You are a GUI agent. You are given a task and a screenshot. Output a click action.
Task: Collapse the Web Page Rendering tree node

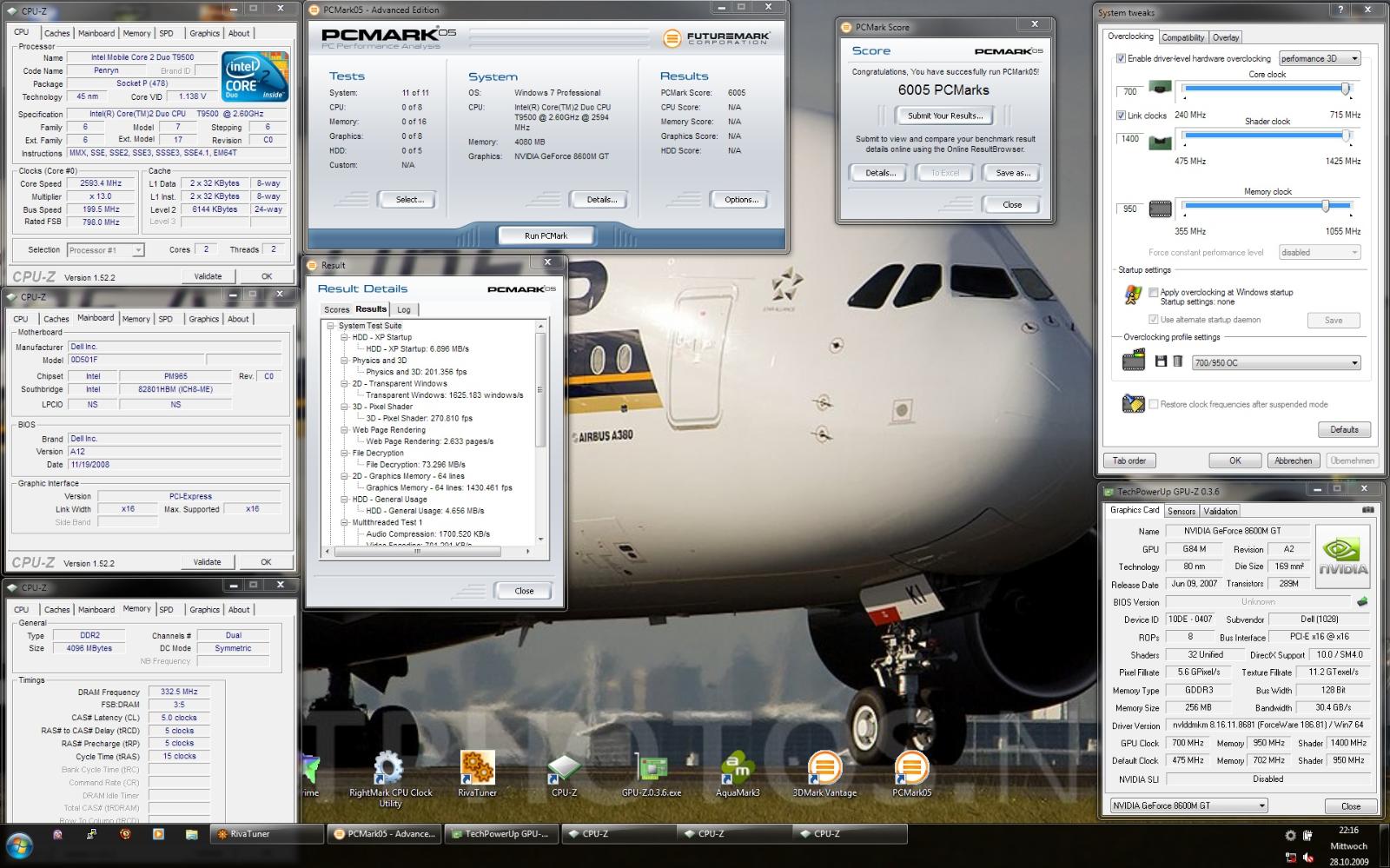pos(344,430)
